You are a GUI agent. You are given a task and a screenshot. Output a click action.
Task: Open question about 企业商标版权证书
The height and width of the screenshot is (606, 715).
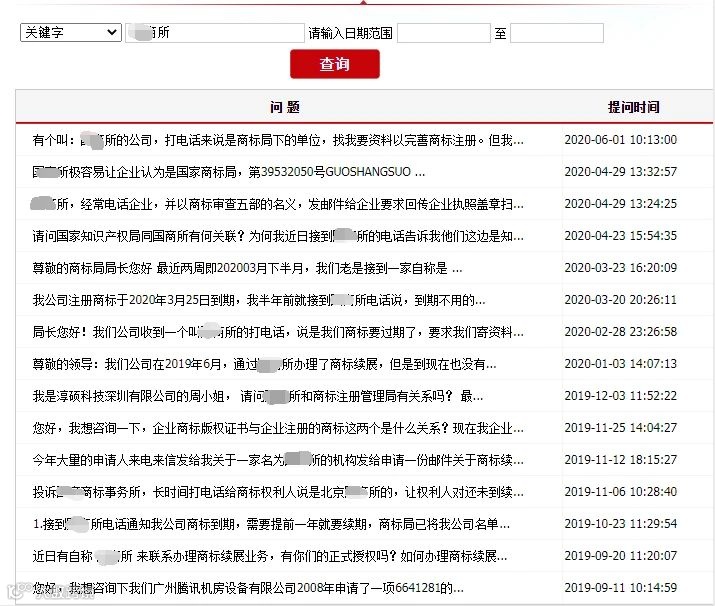click(x=278, y=428)
